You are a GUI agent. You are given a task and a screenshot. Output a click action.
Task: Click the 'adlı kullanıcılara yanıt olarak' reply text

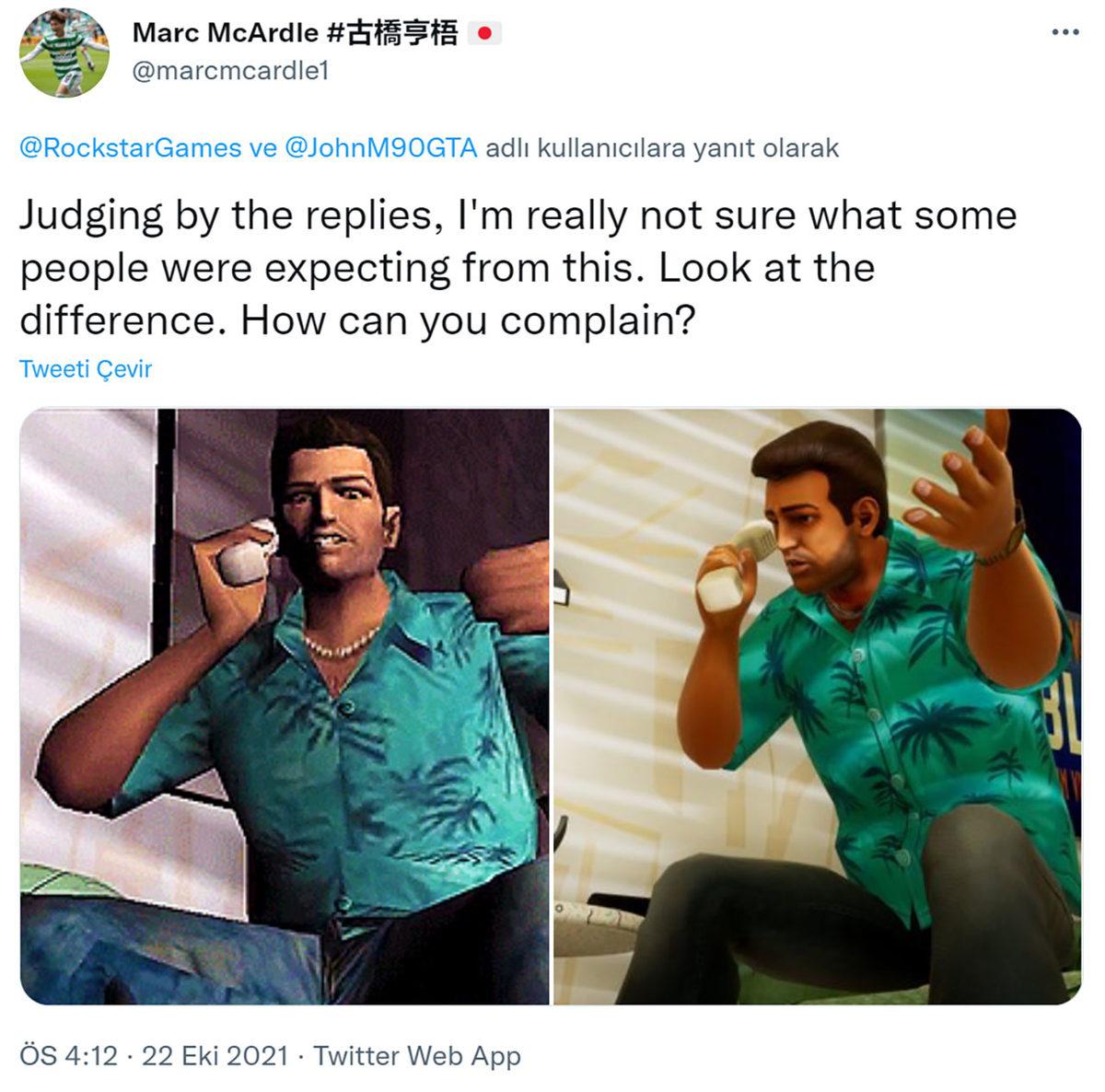662,147
